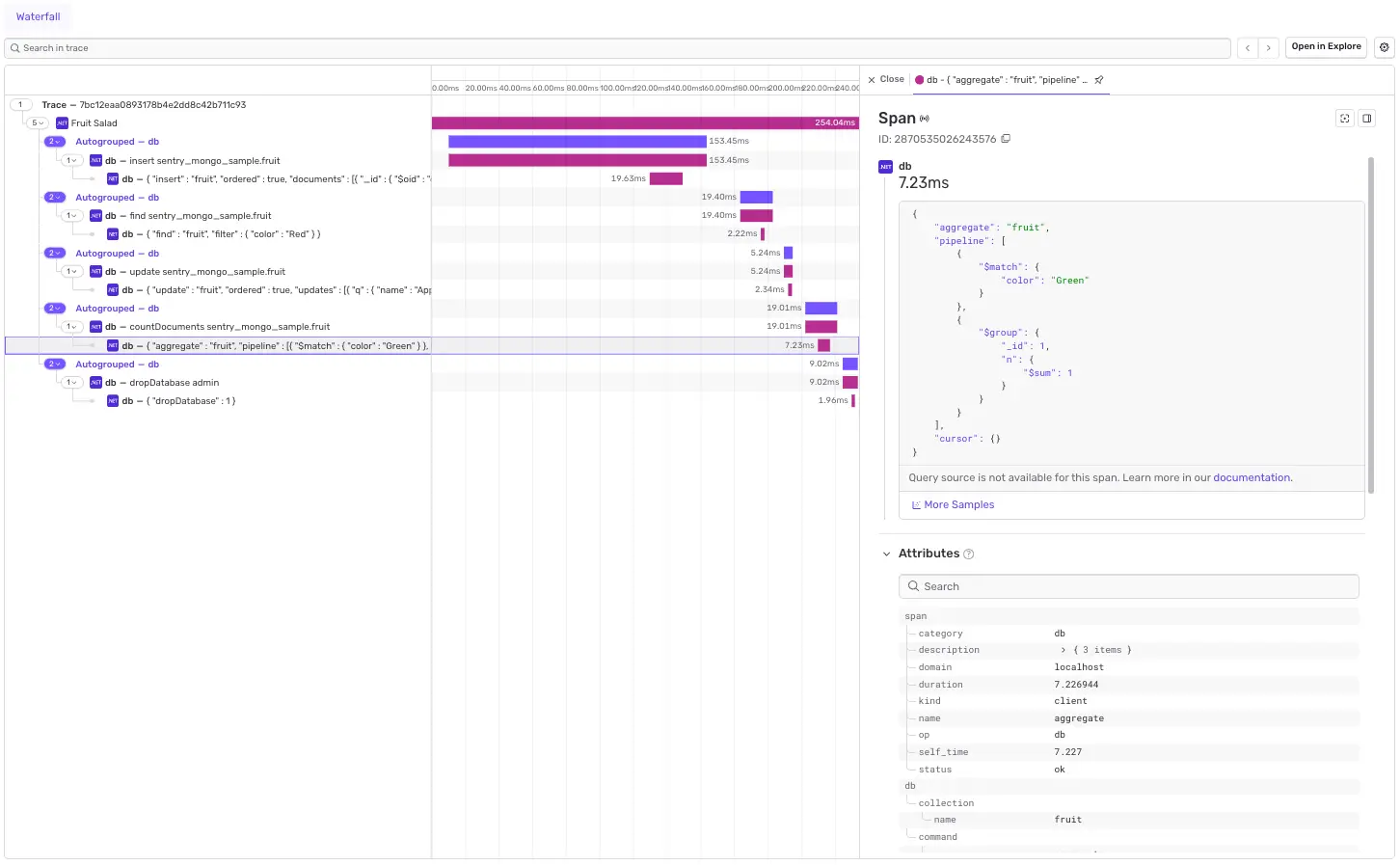Click the .NET icon on the dropDatabase : 1 row
The height and width of the screenshot is (865, 1400).
113,401
